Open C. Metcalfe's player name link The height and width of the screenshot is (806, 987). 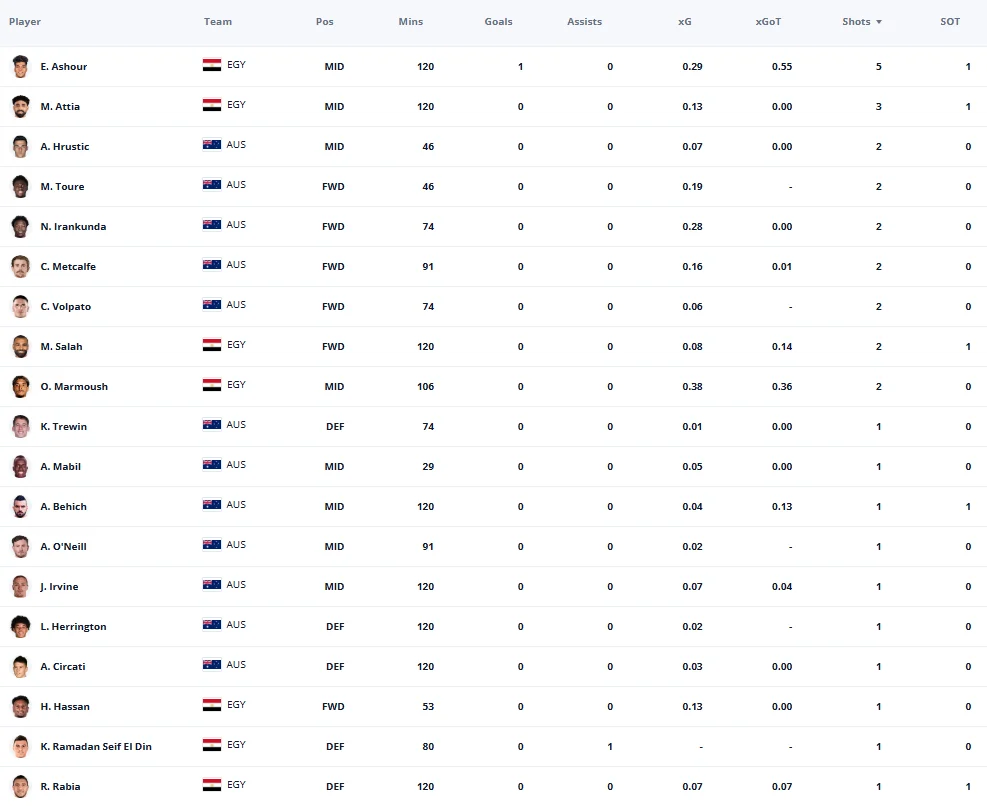click(x=68, y=267)
